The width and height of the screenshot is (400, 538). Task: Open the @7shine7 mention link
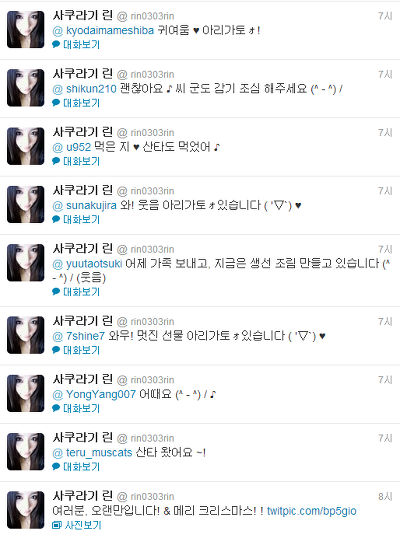pos(78,336)
